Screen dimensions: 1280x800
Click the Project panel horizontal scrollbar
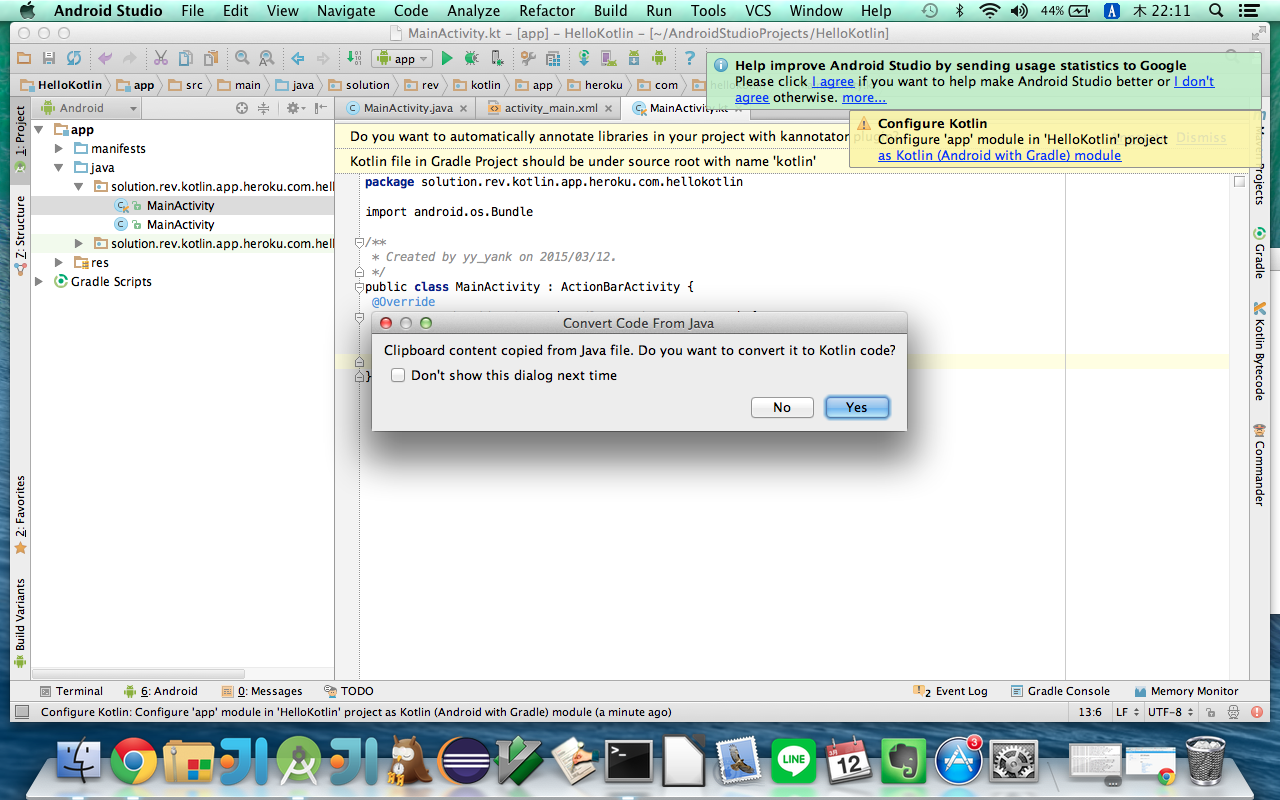coord(139,673)
